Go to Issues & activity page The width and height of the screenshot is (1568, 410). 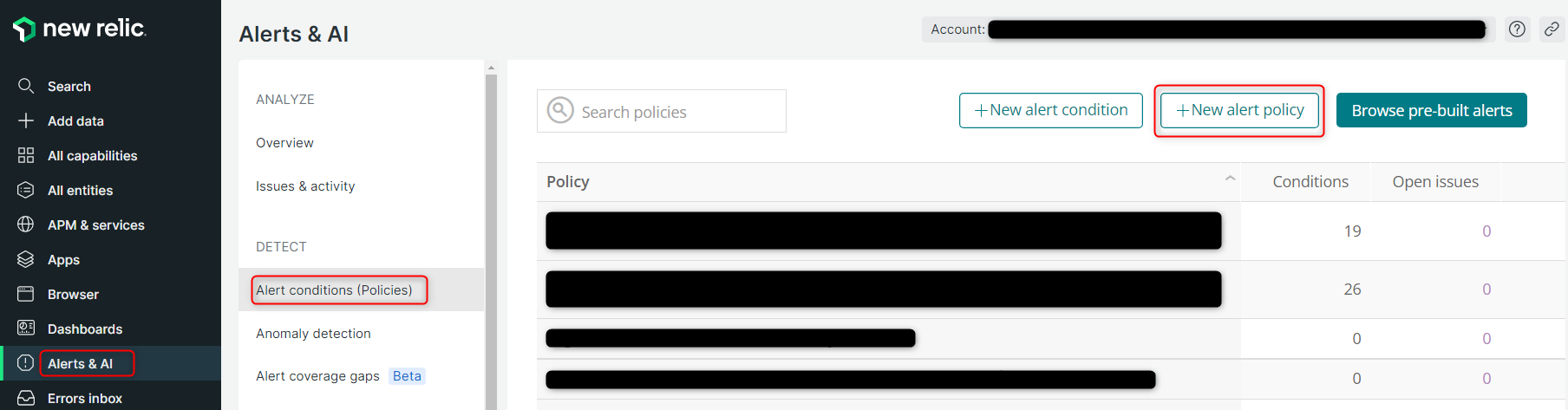305,185
